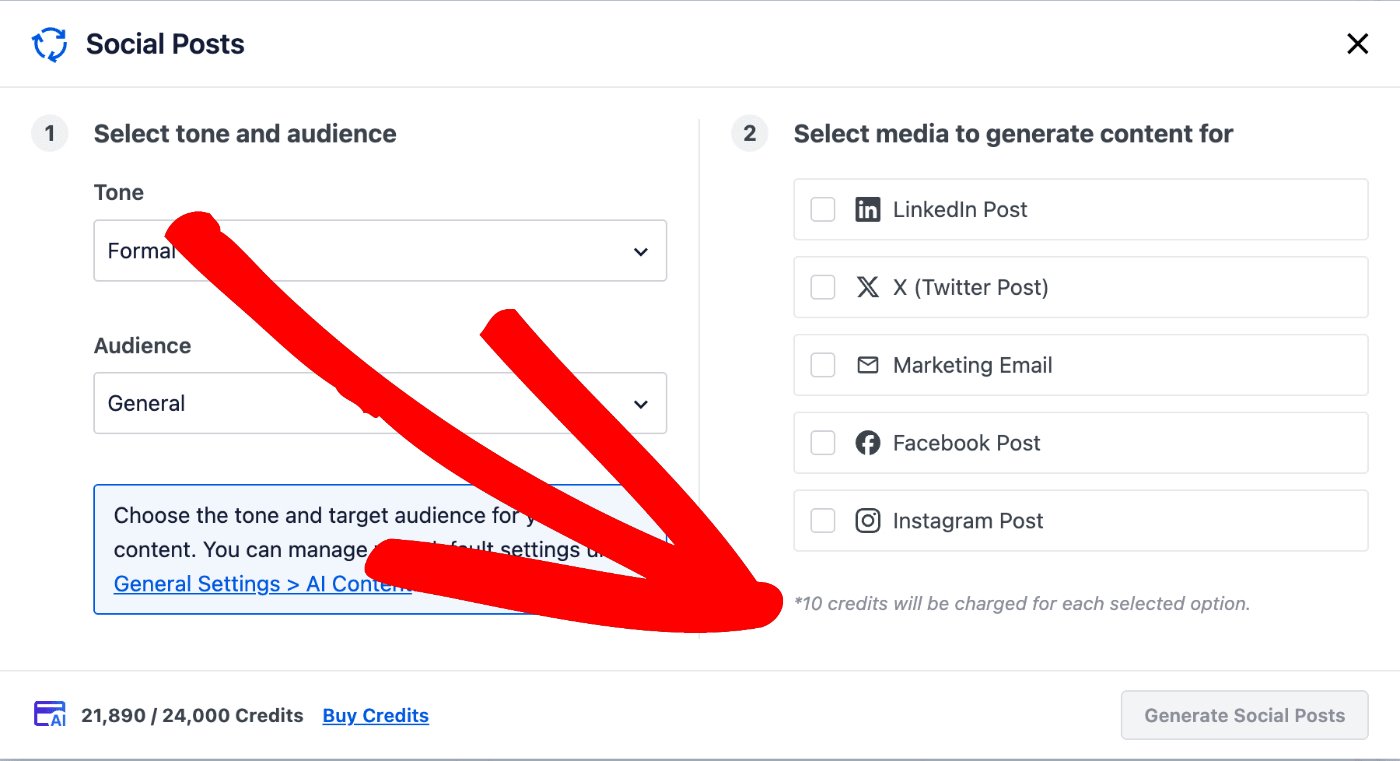This screenshot has height=761, width=1400.
Task: Follow the General Settings > AI Content link
Action: [262, 584]
